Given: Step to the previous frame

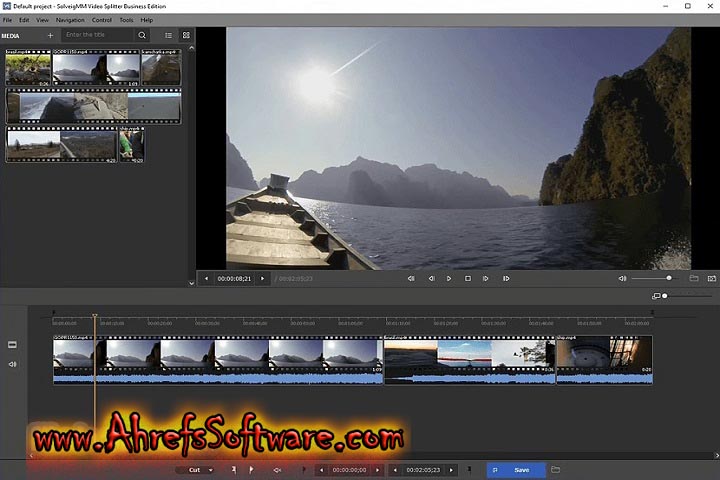Looking at the screenshot, I should [x=431, y=278].
